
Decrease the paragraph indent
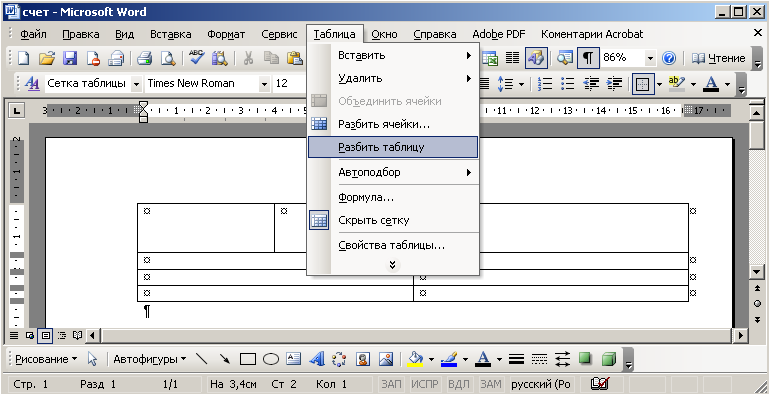tap(591, 83)
